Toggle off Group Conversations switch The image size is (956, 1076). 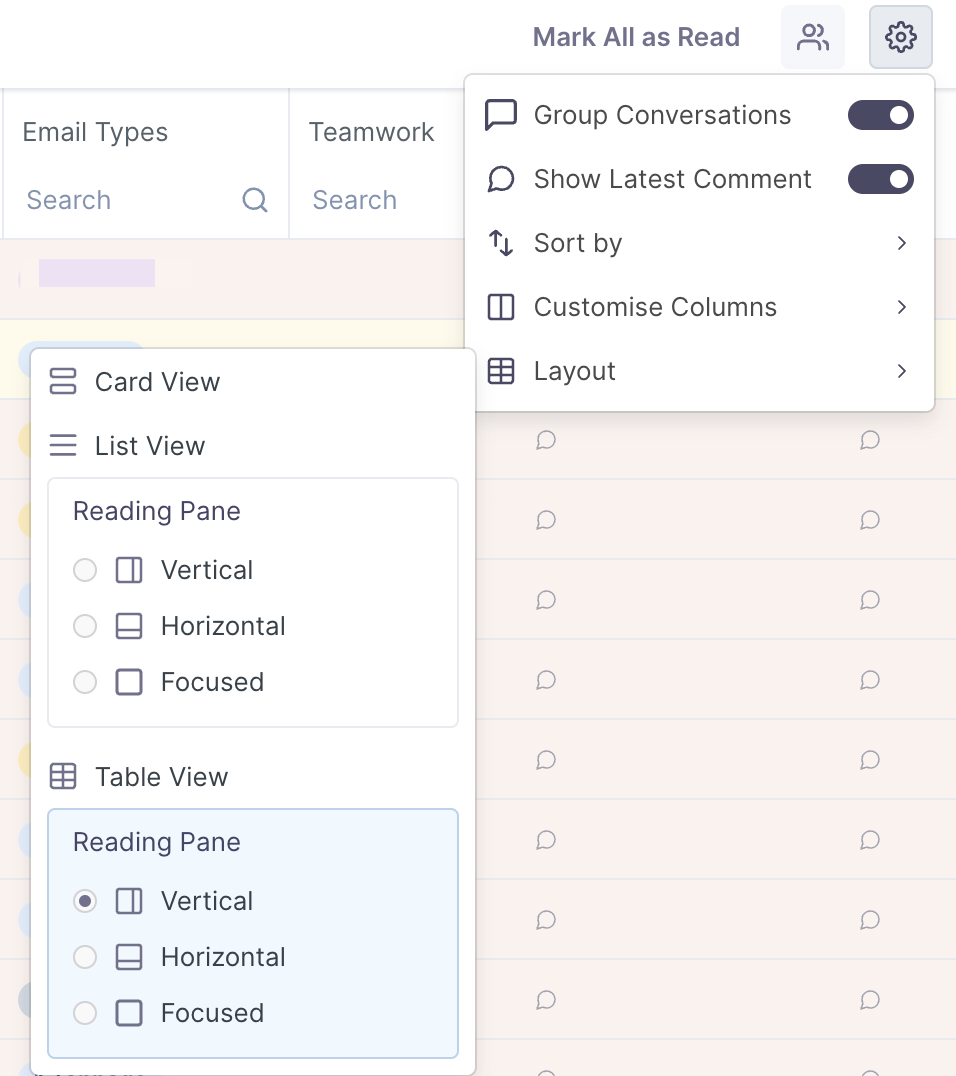coord(881,115)
